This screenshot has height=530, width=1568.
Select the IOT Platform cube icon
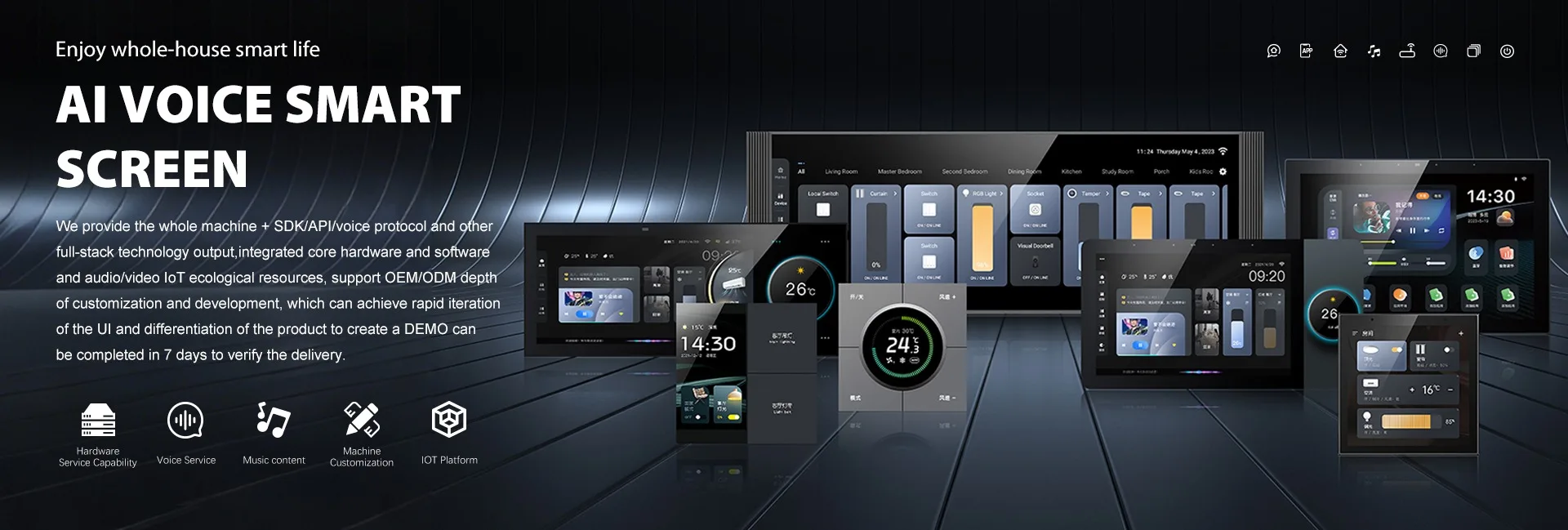[448, 420]
